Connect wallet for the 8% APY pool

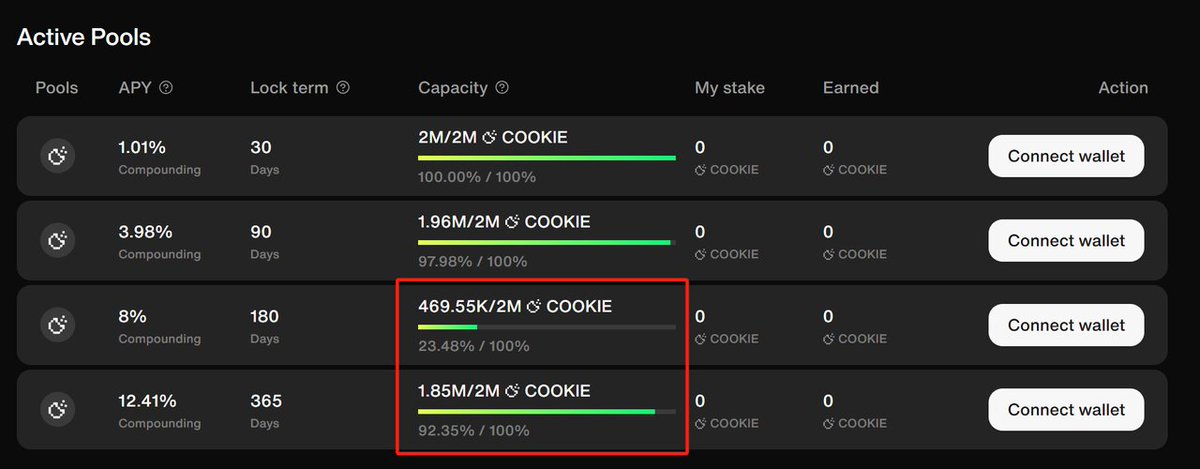point(1066,325)
